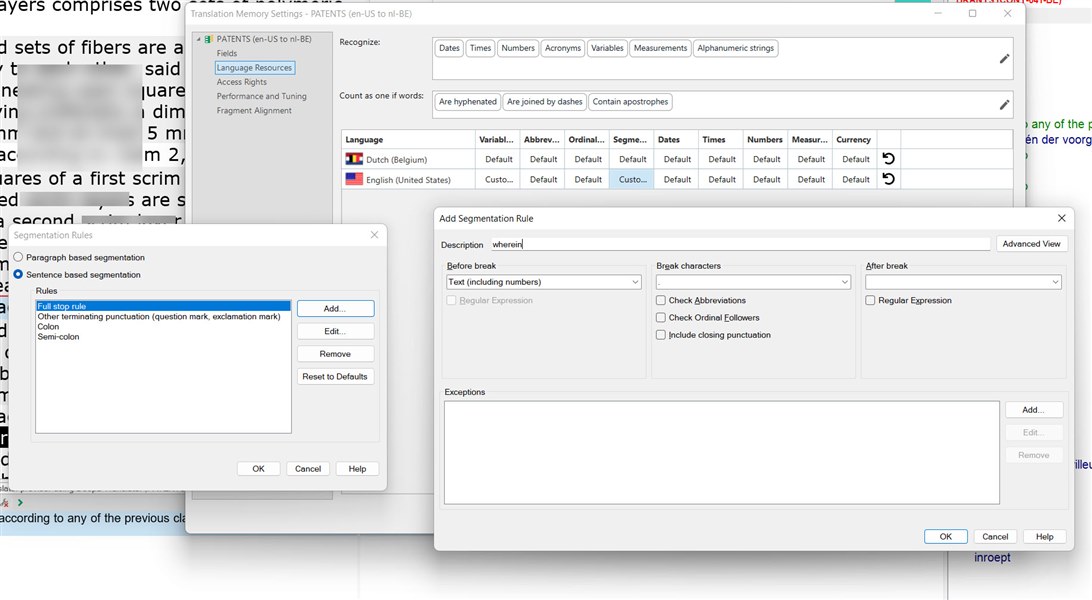This screenshot has height=600, width=1092.
Task: Click the pencil icon beside the count-as-one options
Action: pos(1005,104)
